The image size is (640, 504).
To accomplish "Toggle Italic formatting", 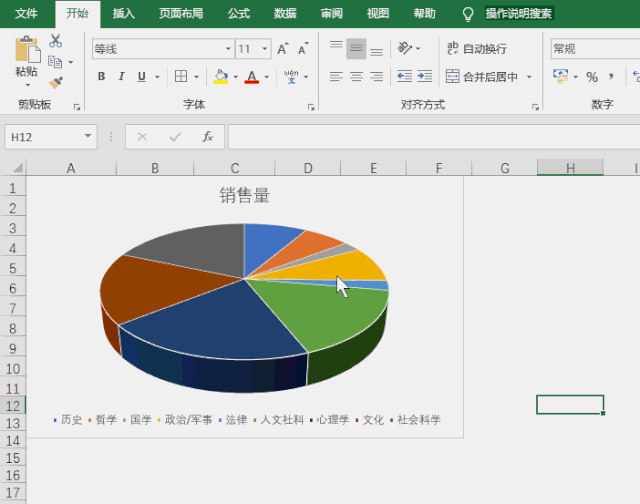I will (121, 76).
